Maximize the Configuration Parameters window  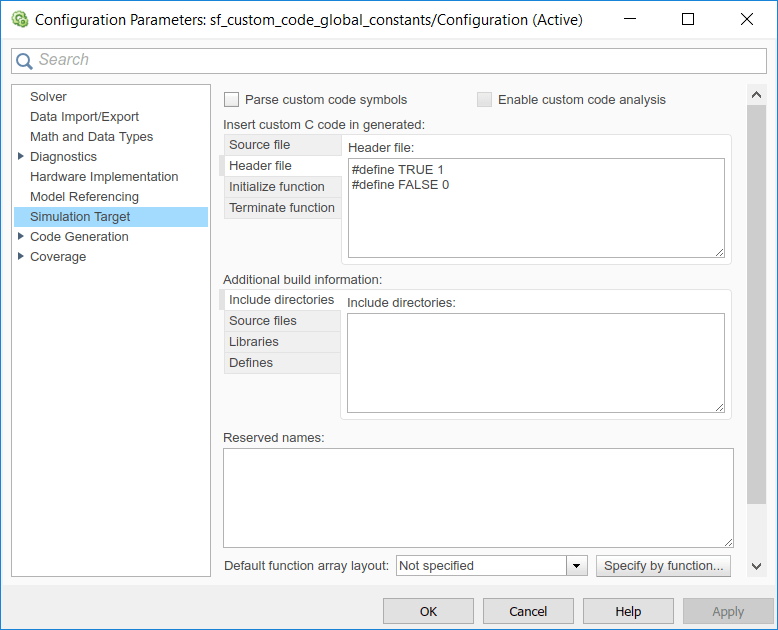pos(688,19)
